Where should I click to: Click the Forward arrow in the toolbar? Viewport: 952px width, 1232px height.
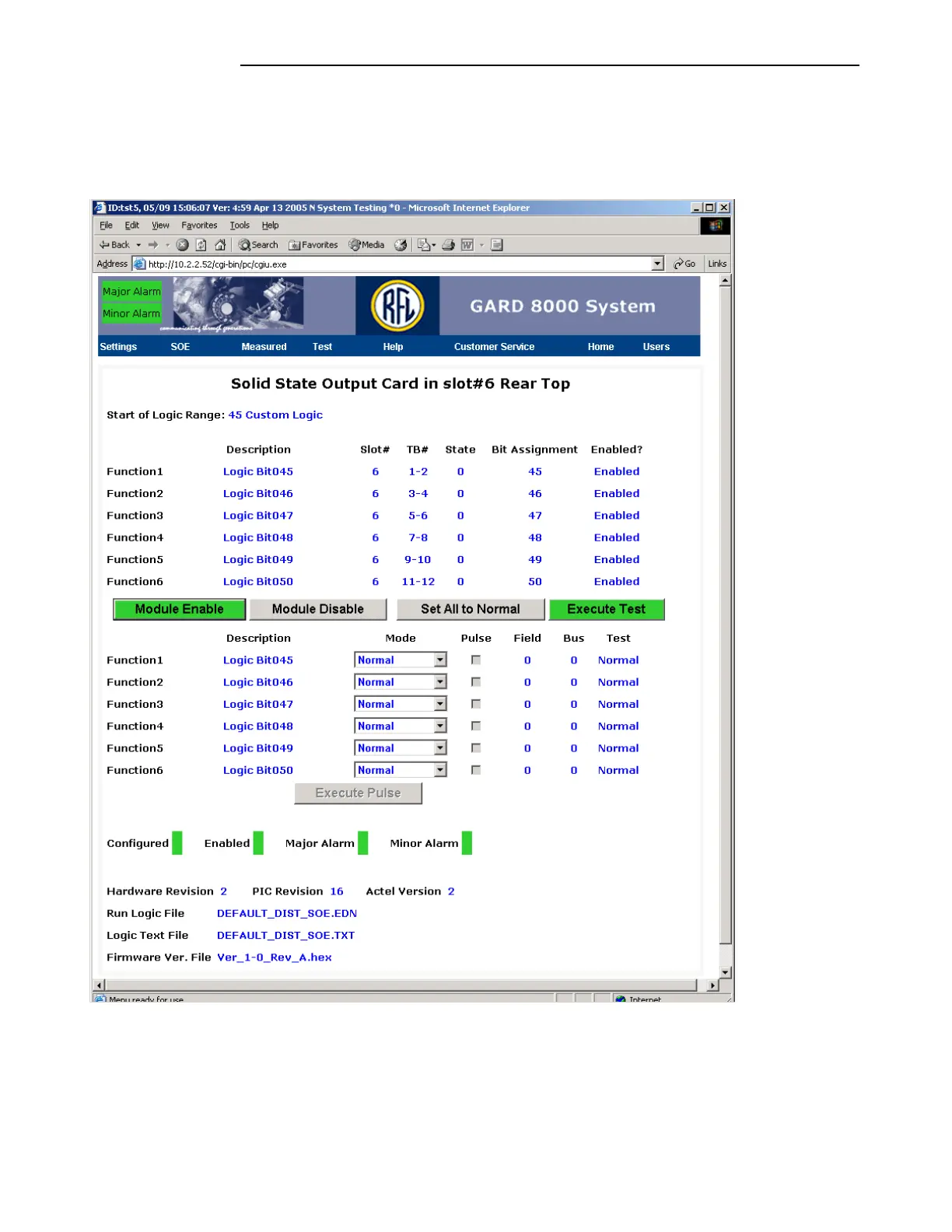pyautogui.click(x=153, y=245)
